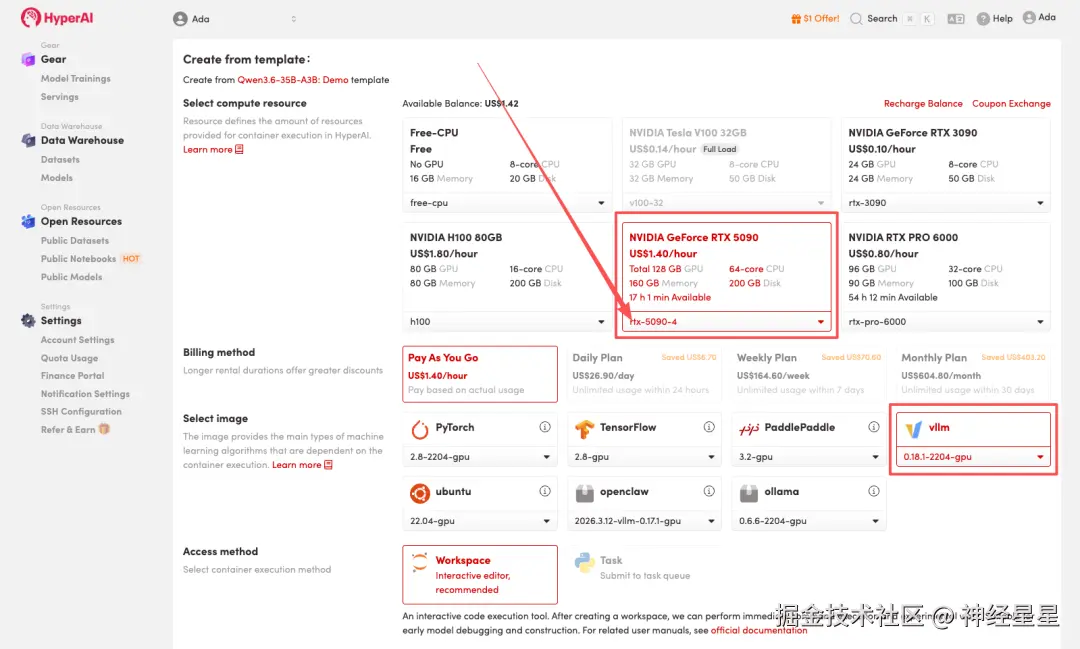Select the Workspace access method
The height and width of the screenshot is (649, 1080).
click(480, 575)
